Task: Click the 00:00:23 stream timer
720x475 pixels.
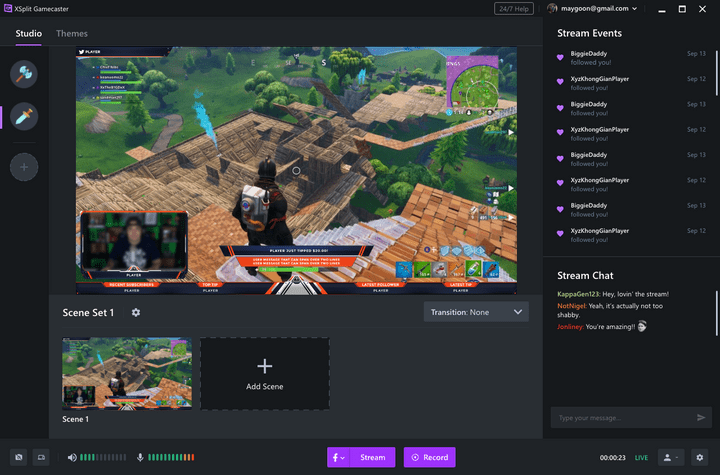Action: (x=612, y=458)
